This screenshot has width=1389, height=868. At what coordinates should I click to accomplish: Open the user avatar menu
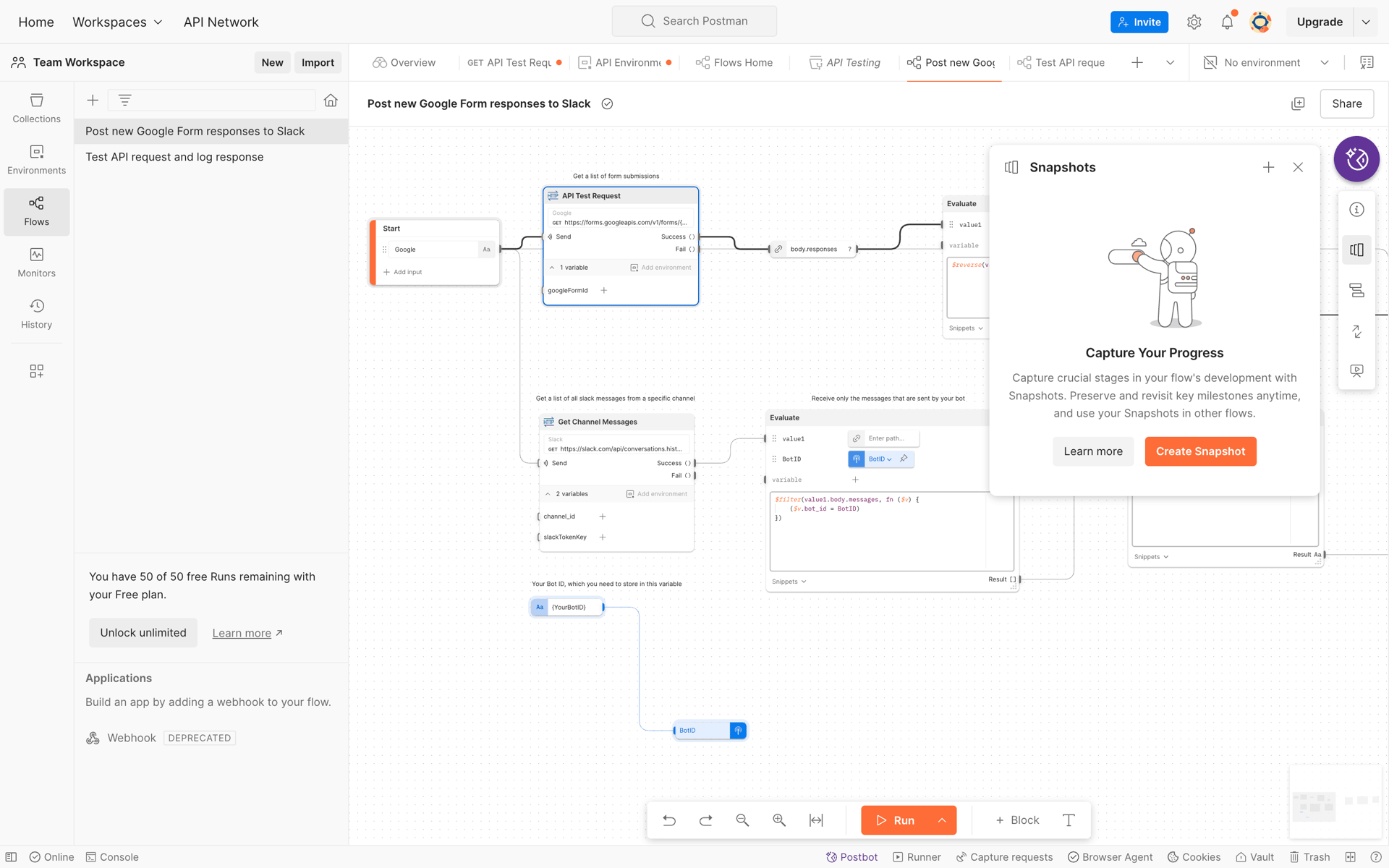pos(1260,22)
